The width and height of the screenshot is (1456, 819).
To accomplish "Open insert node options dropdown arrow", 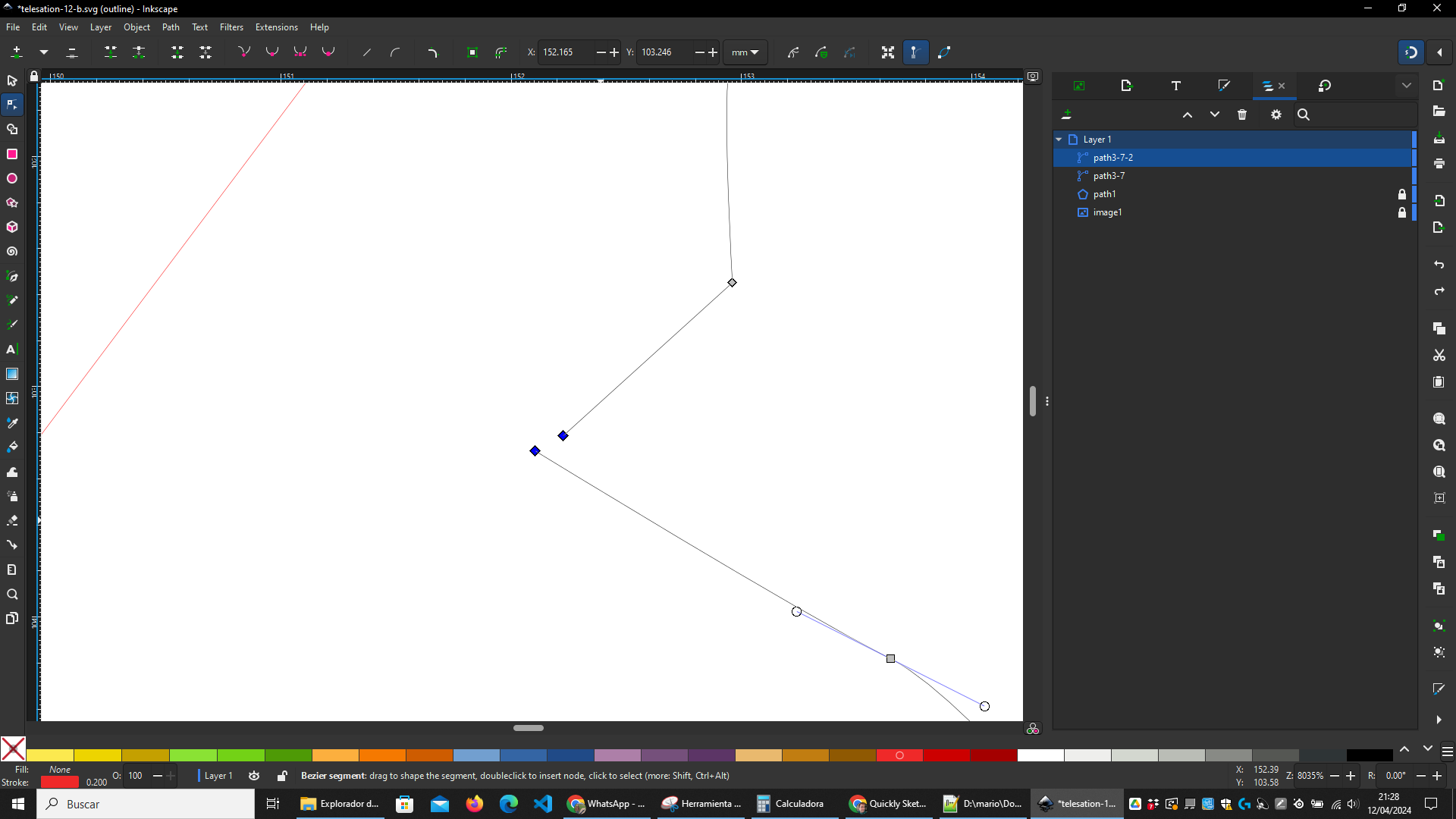I will [x=44, y=52].
